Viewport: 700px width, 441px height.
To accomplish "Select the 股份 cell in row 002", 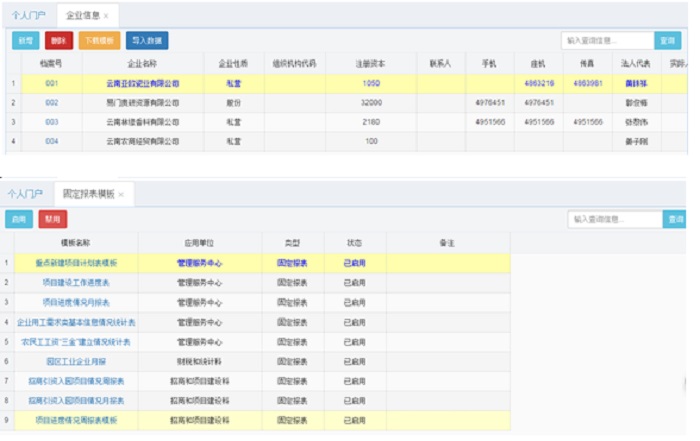I will pos(233,103).
